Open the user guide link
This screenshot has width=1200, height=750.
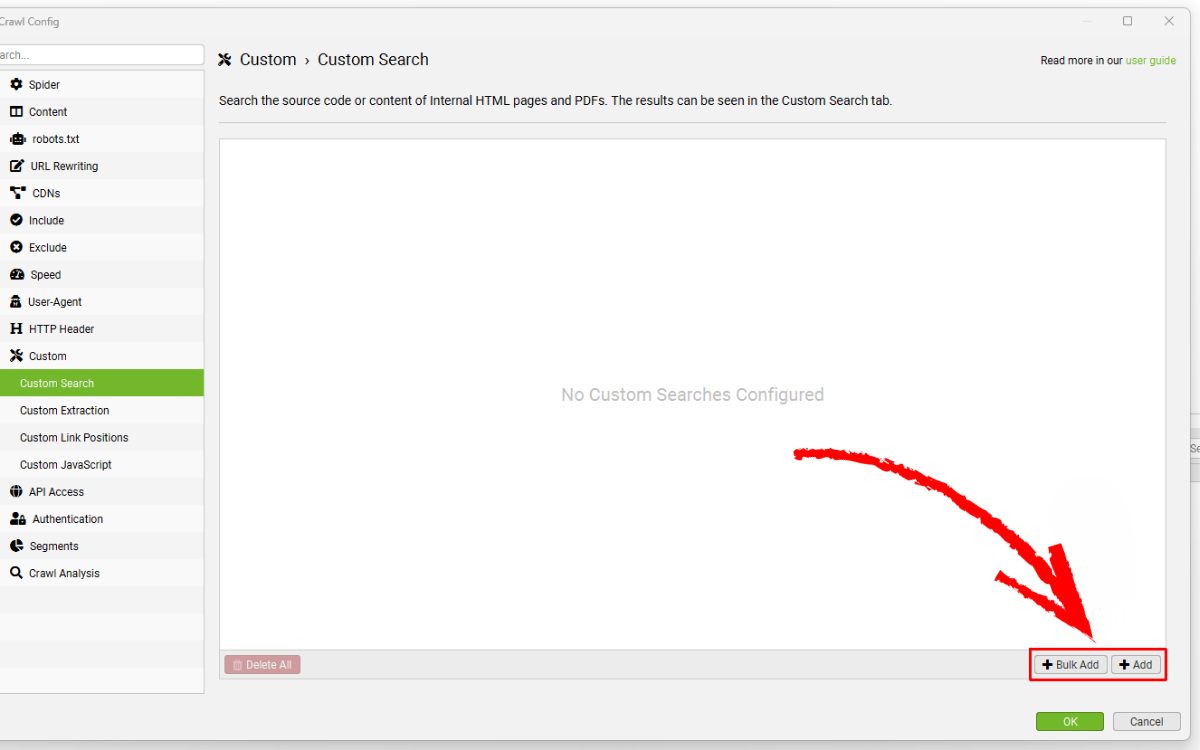[x=1150, y=61]
